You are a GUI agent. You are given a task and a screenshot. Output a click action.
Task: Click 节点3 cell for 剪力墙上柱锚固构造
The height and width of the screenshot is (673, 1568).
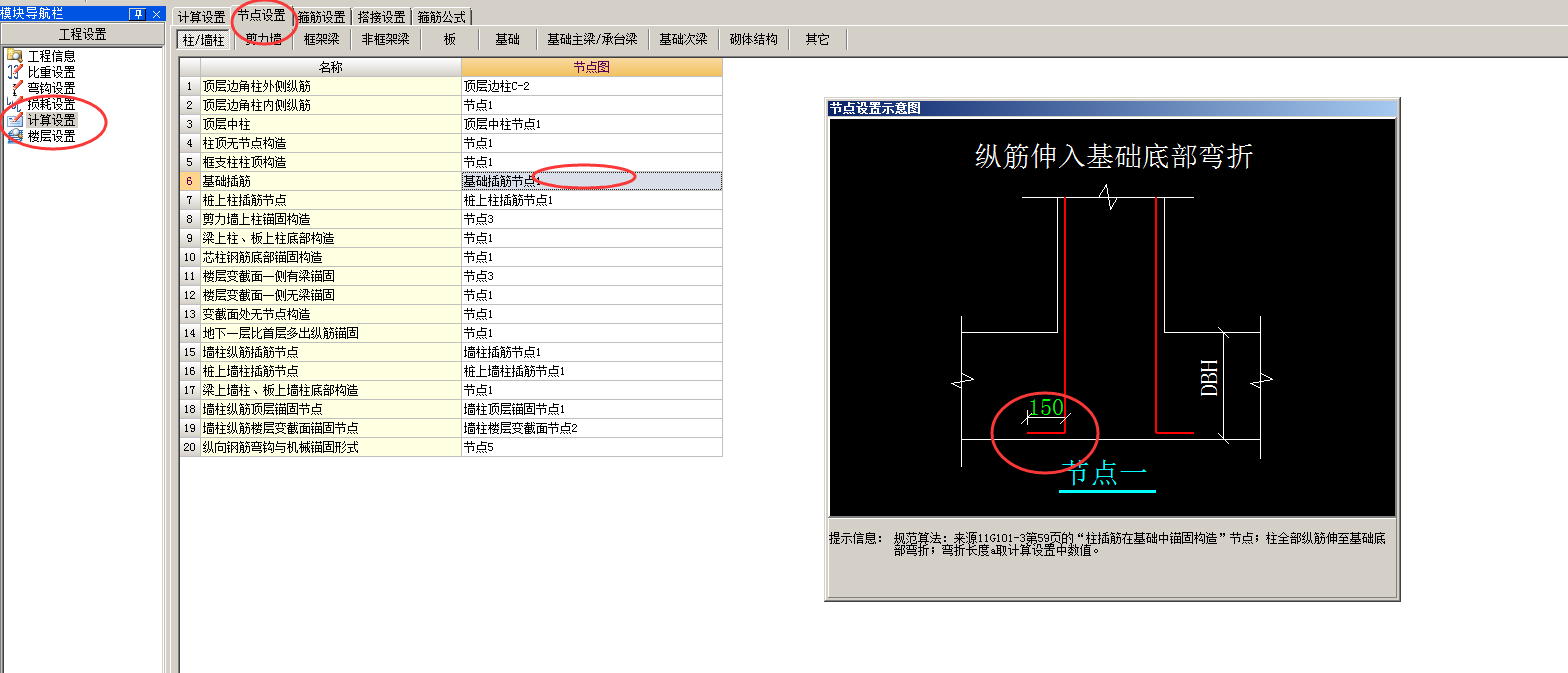tap(592, 219)
